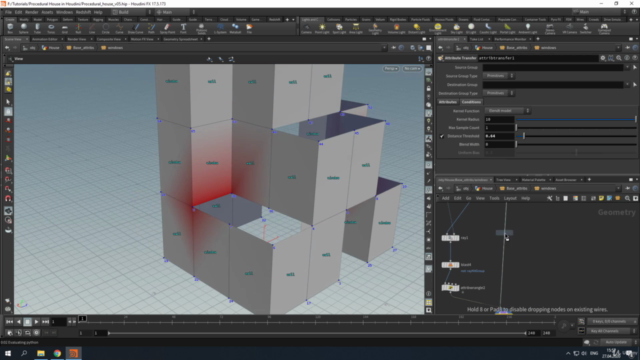Pick the L-System shelf tool
Screen dimensions: 640x360
(x=220, y=28)
